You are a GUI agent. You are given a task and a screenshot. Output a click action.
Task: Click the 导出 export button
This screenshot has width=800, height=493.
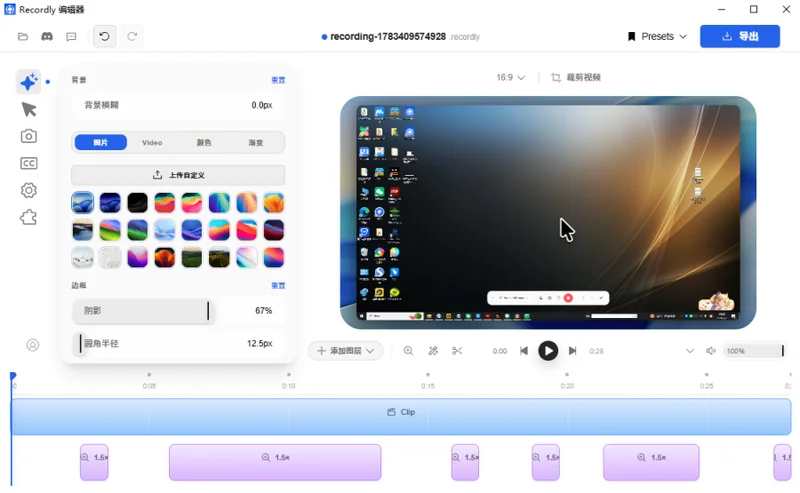[740, 37]
